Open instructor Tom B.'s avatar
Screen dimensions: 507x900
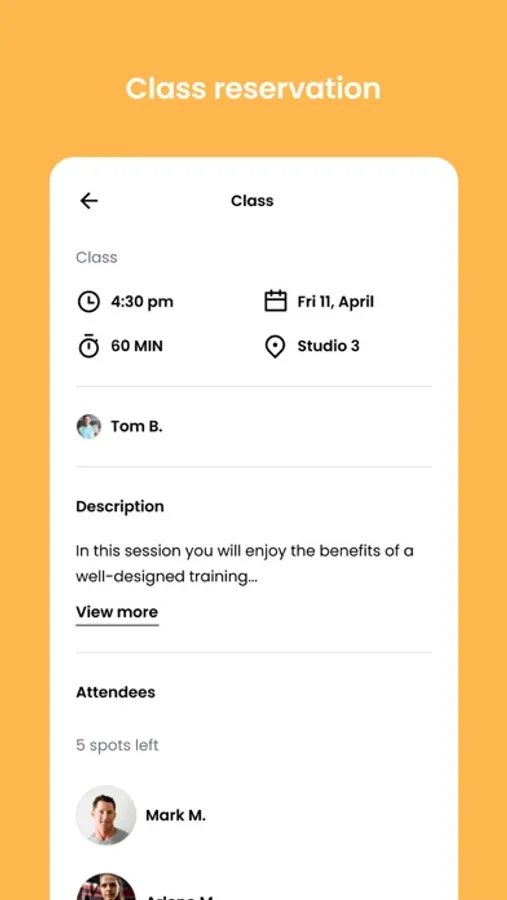click(x=89, y=426)
